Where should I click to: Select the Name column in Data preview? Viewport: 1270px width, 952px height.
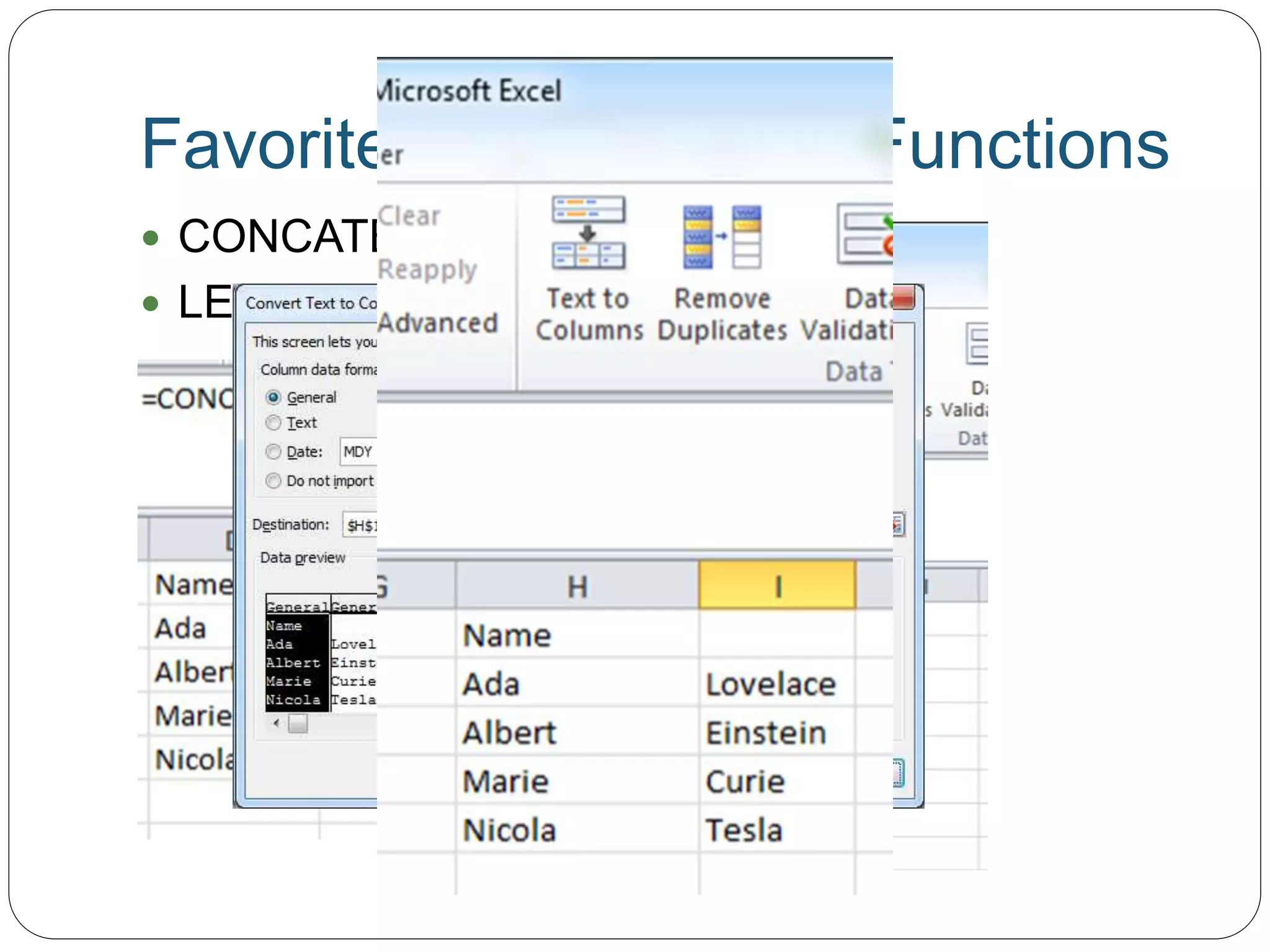click(x=297, y=661)
